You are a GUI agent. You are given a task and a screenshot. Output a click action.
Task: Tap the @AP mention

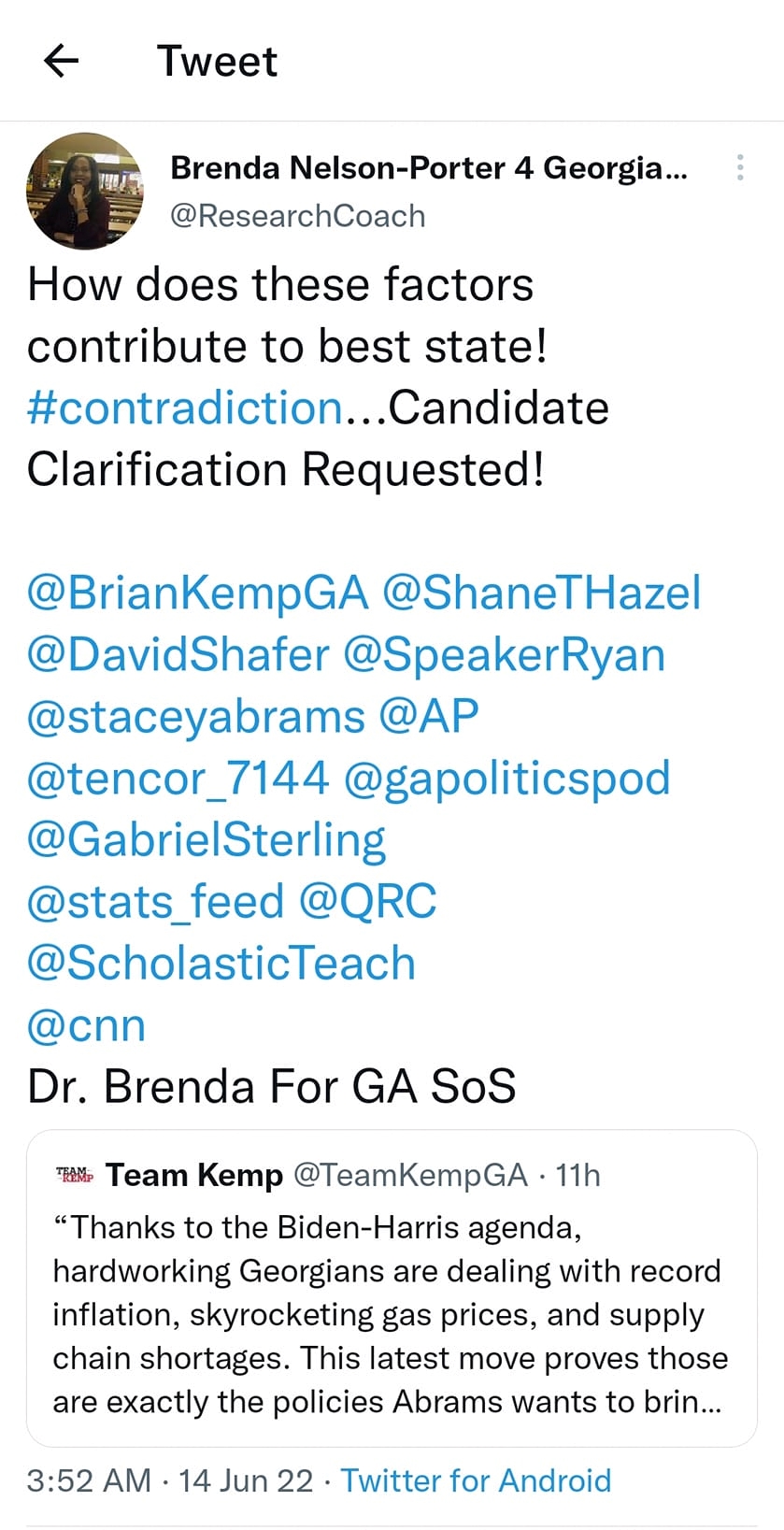click(x=429, y=717)
